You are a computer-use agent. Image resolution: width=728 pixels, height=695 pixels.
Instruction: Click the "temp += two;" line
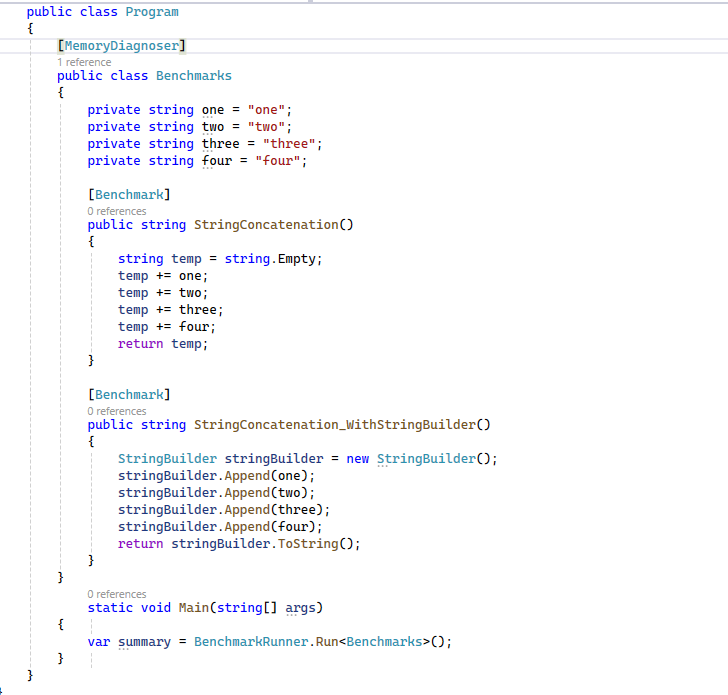coord(163,293)
